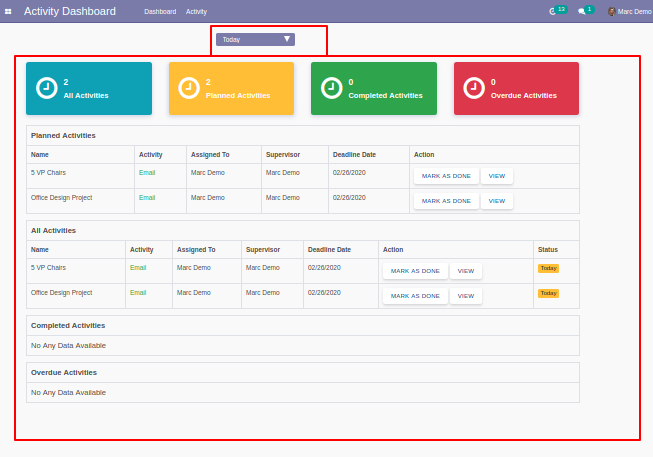
Task: Click Marc Demo user avatar
Action: tap(611, 12)
